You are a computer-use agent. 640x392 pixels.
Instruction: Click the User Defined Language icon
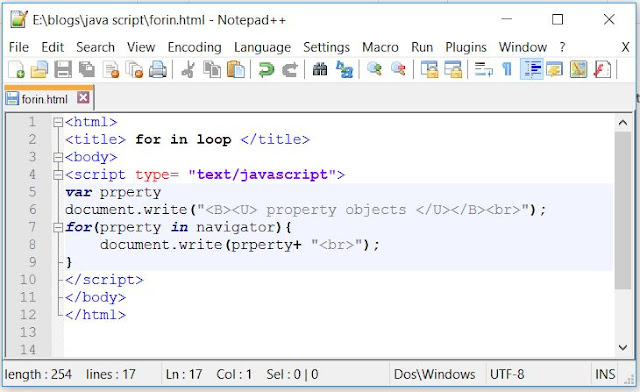(x=555, y=69)
